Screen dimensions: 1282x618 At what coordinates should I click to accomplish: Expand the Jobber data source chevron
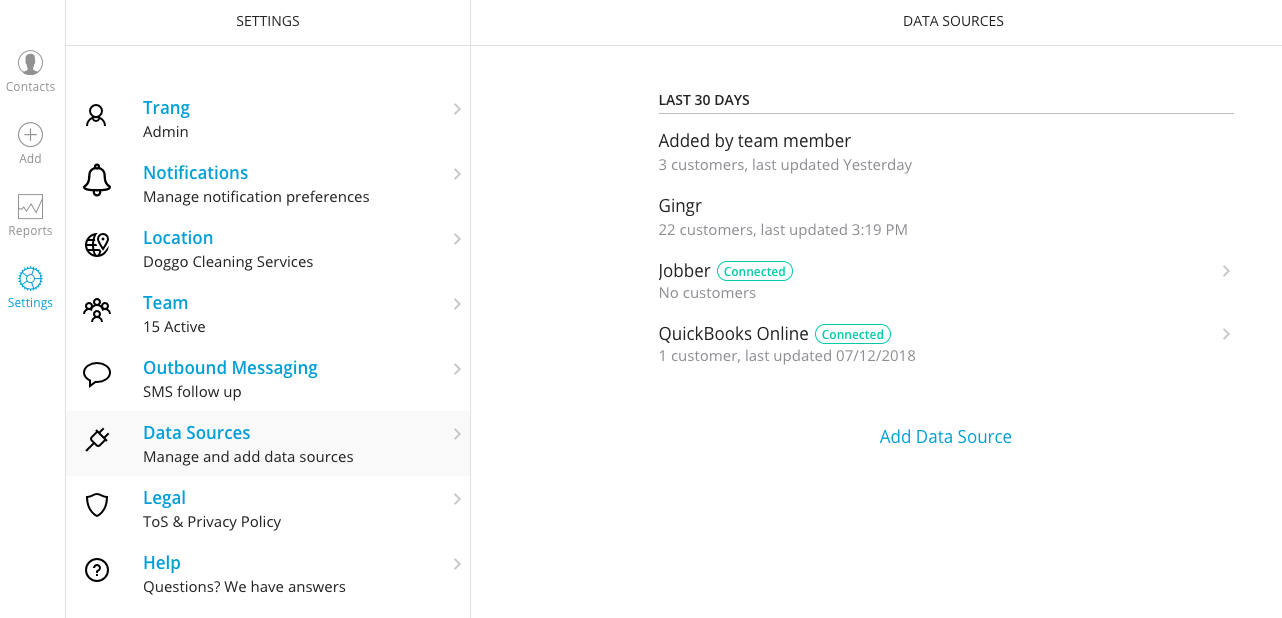click(1226, 271)
